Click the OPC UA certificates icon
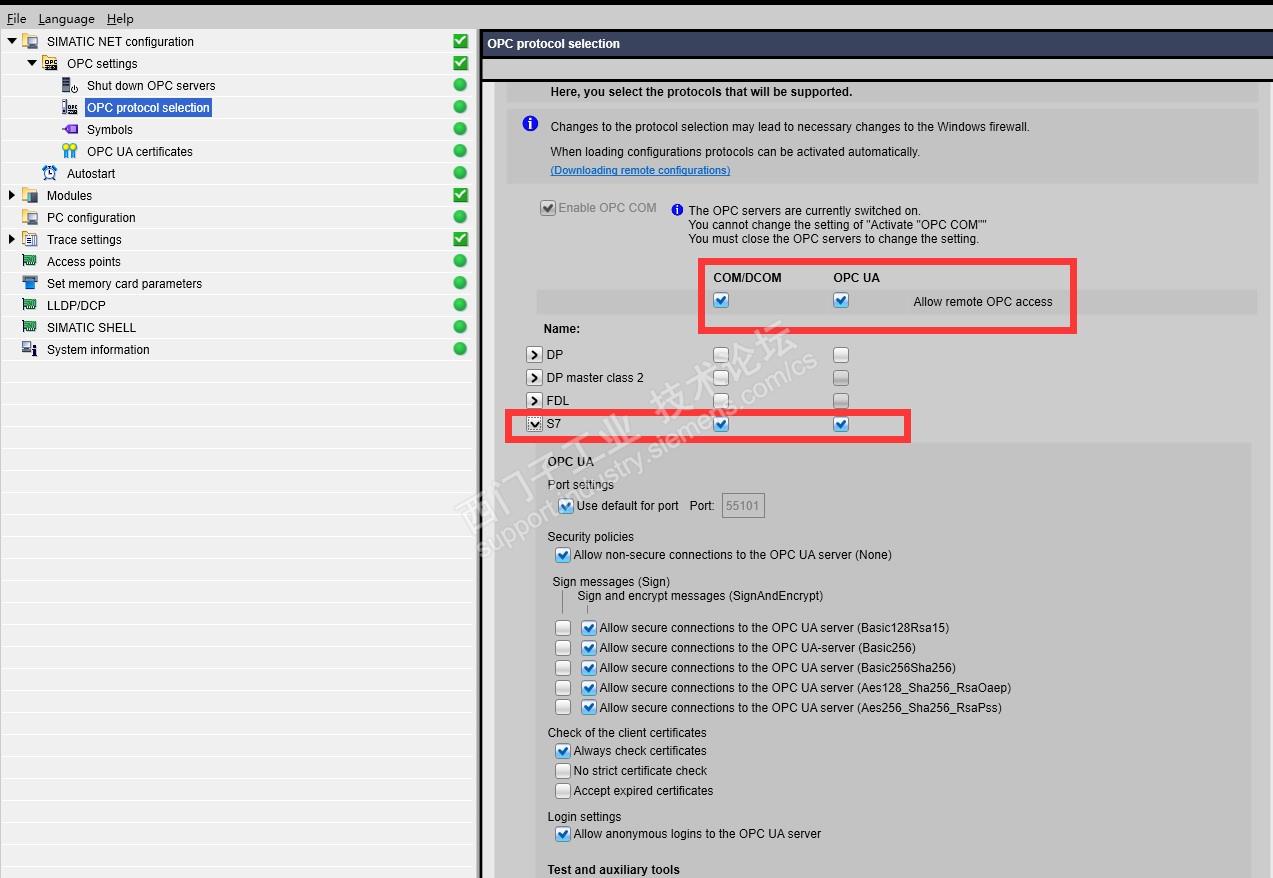Screen dimensions: 1273x878 pos(70,151)
